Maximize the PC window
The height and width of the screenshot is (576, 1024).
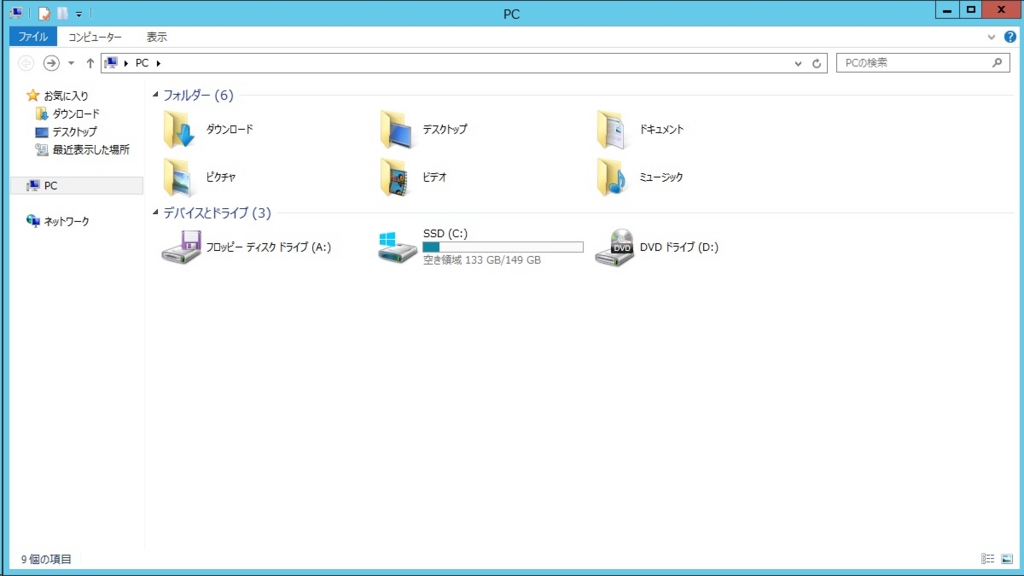click(x=970, y=9)
